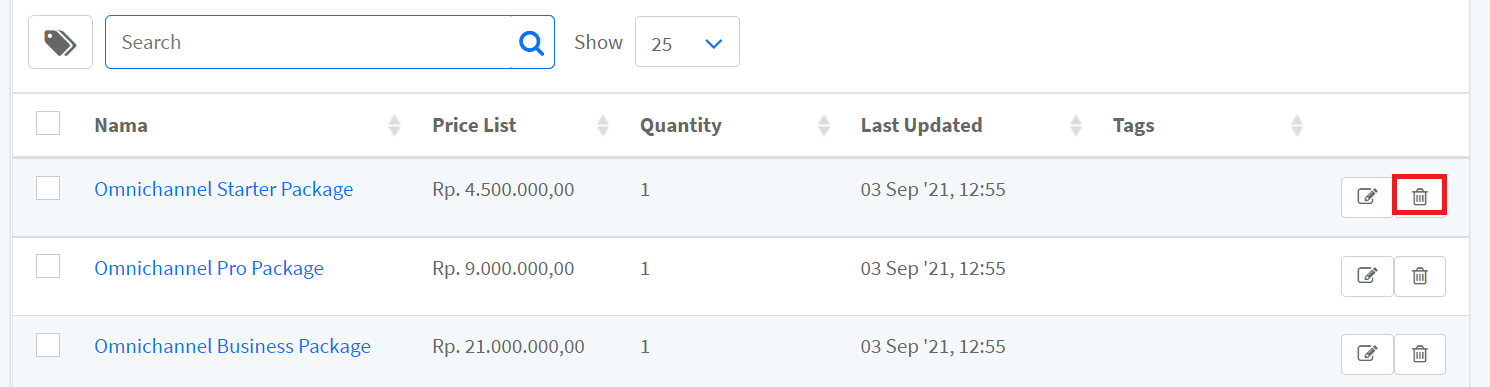Screen dimensions: 1490x387
Task: Focus the Search input field
Action: point(308,42)
